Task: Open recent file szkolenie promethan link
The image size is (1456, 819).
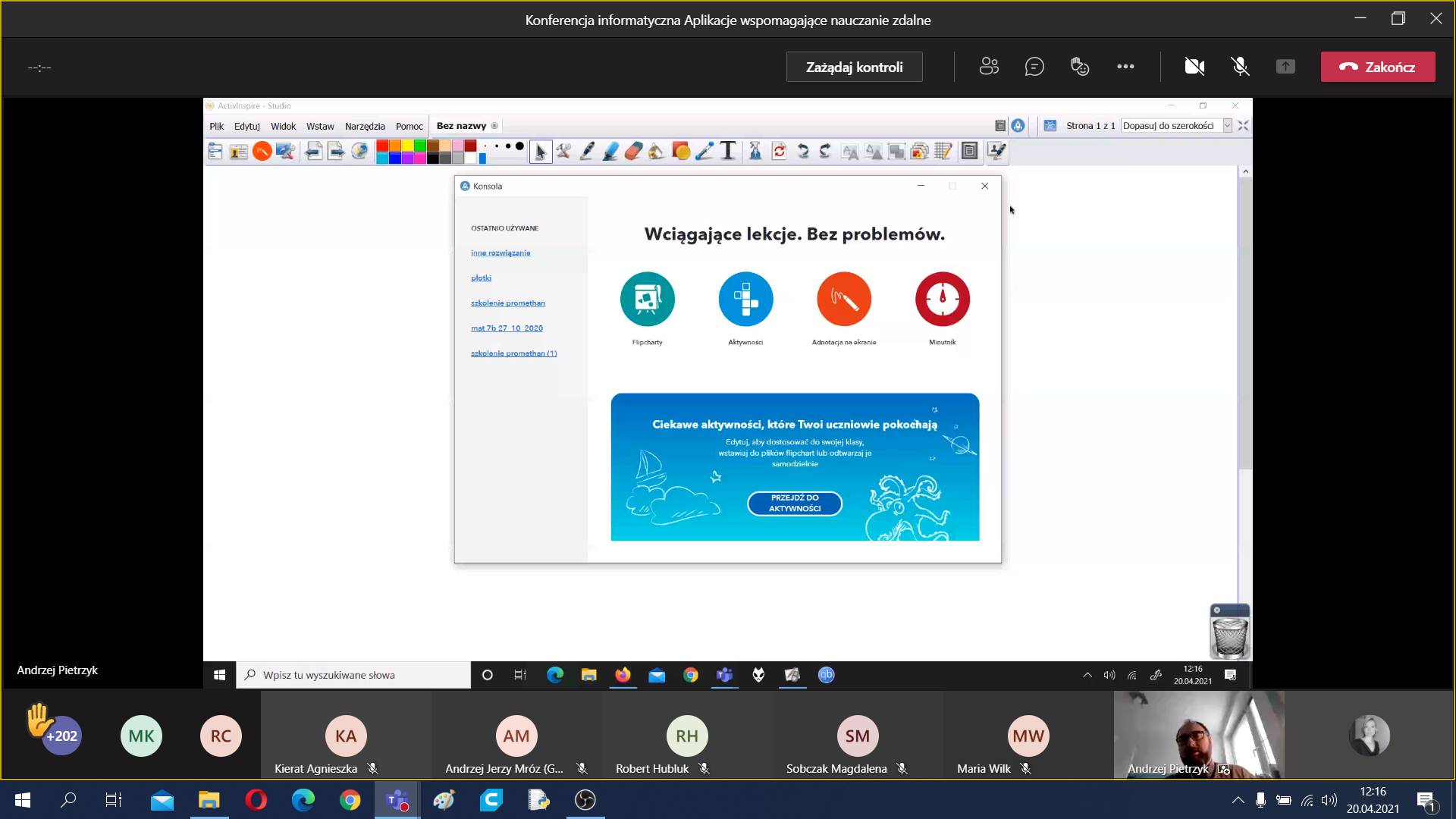Action: 507,303
